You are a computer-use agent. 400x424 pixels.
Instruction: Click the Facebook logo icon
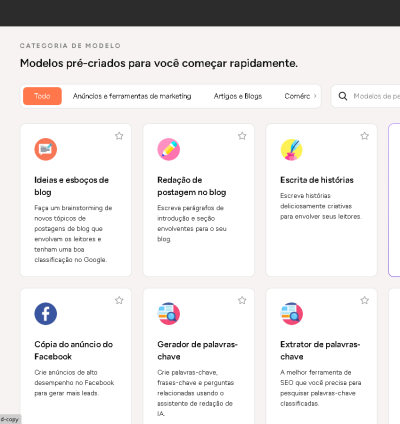pos(46,314)
